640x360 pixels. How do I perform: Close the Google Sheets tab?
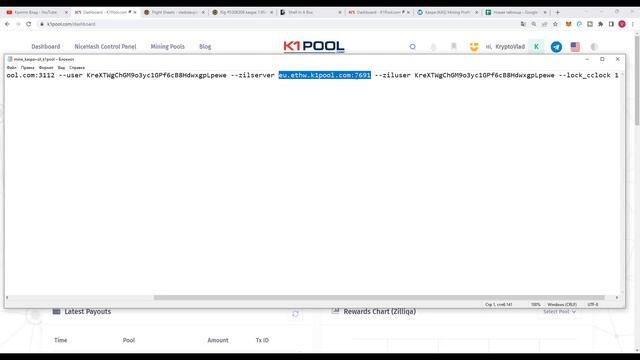[545, 12]
